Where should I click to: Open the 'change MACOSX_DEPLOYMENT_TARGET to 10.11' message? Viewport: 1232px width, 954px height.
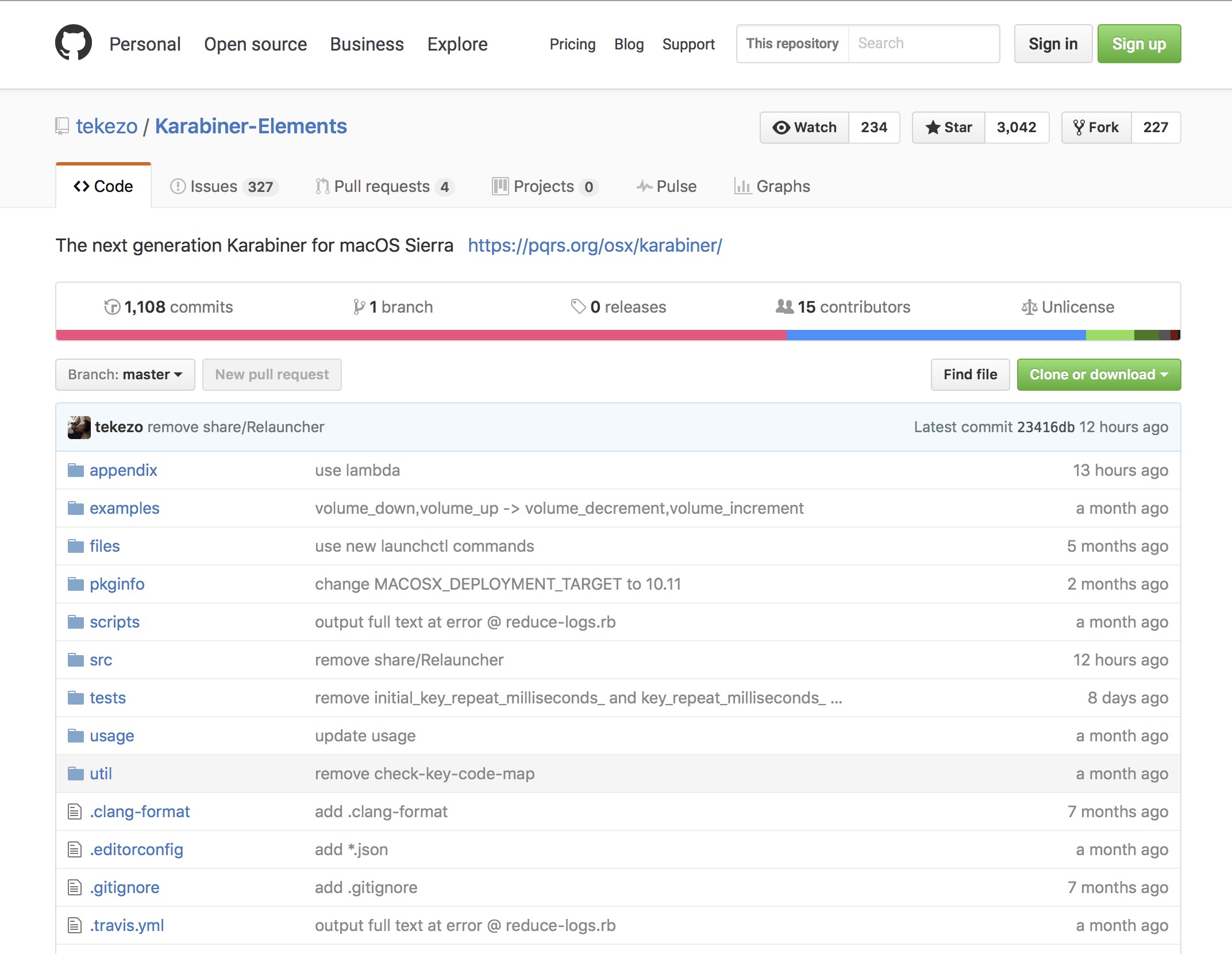pyautogui.click(x=498, y=584)
